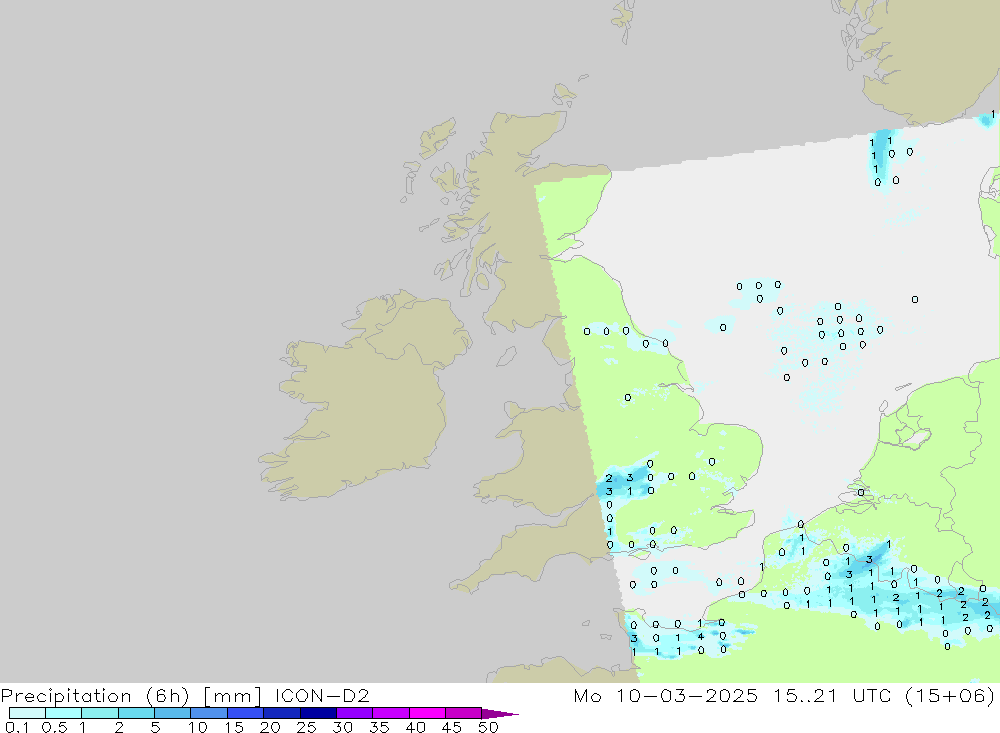Select the Isle of Man on the map

(x=506, y=357)
